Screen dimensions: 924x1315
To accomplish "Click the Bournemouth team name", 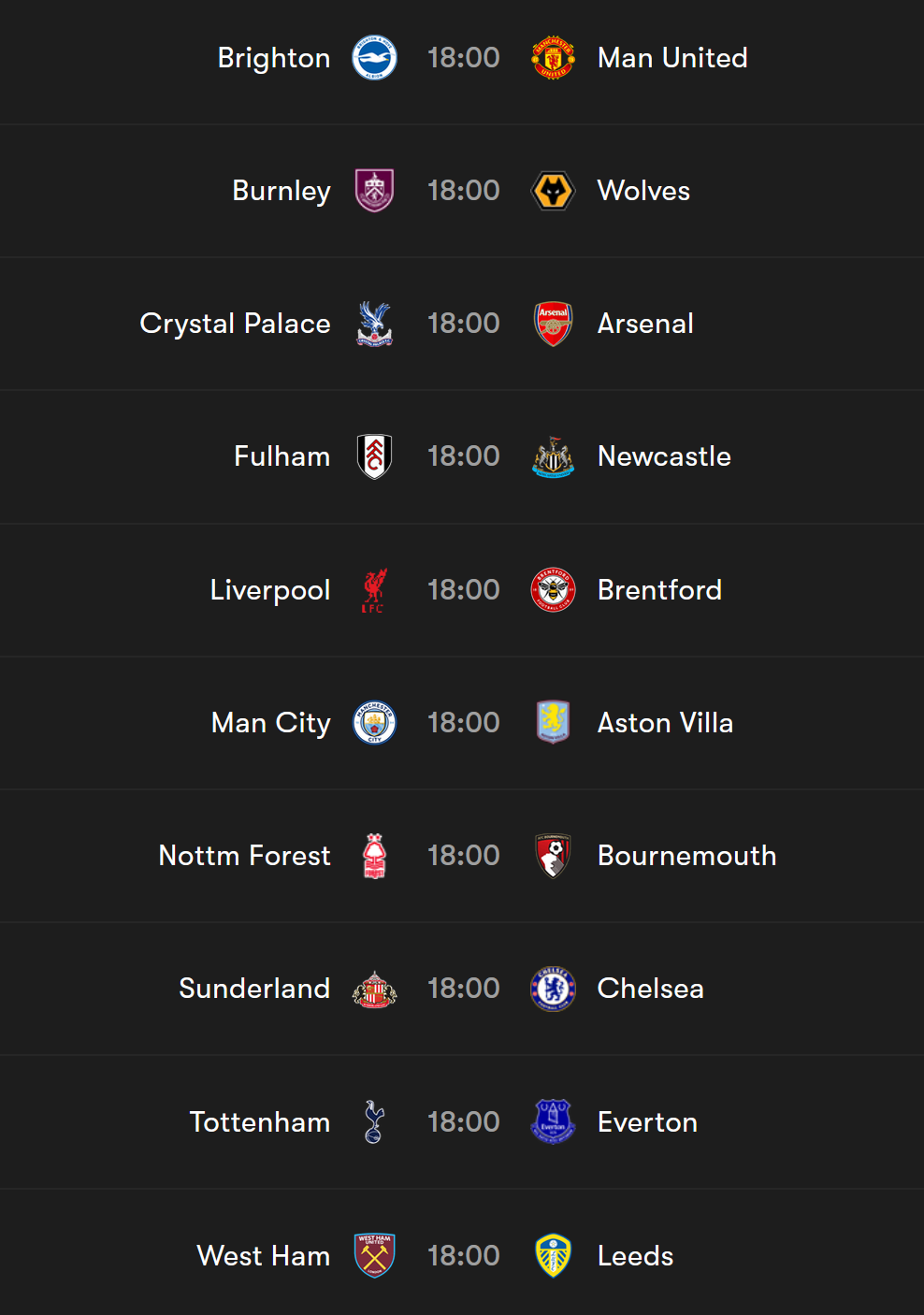I will coord(687,856).
